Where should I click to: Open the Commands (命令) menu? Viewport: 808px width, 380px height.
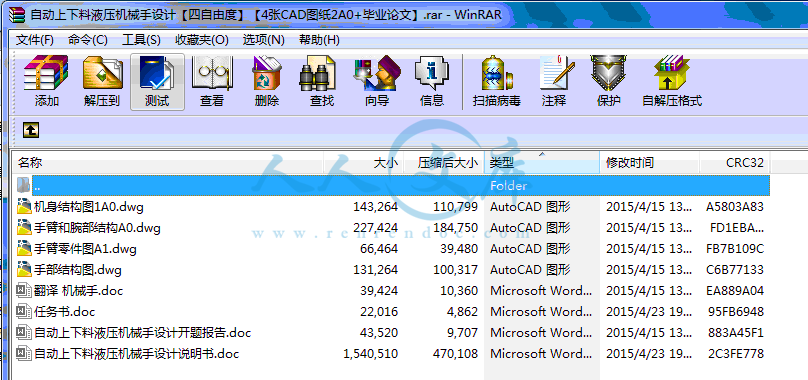pyautogui.click(x=88, y=40)
